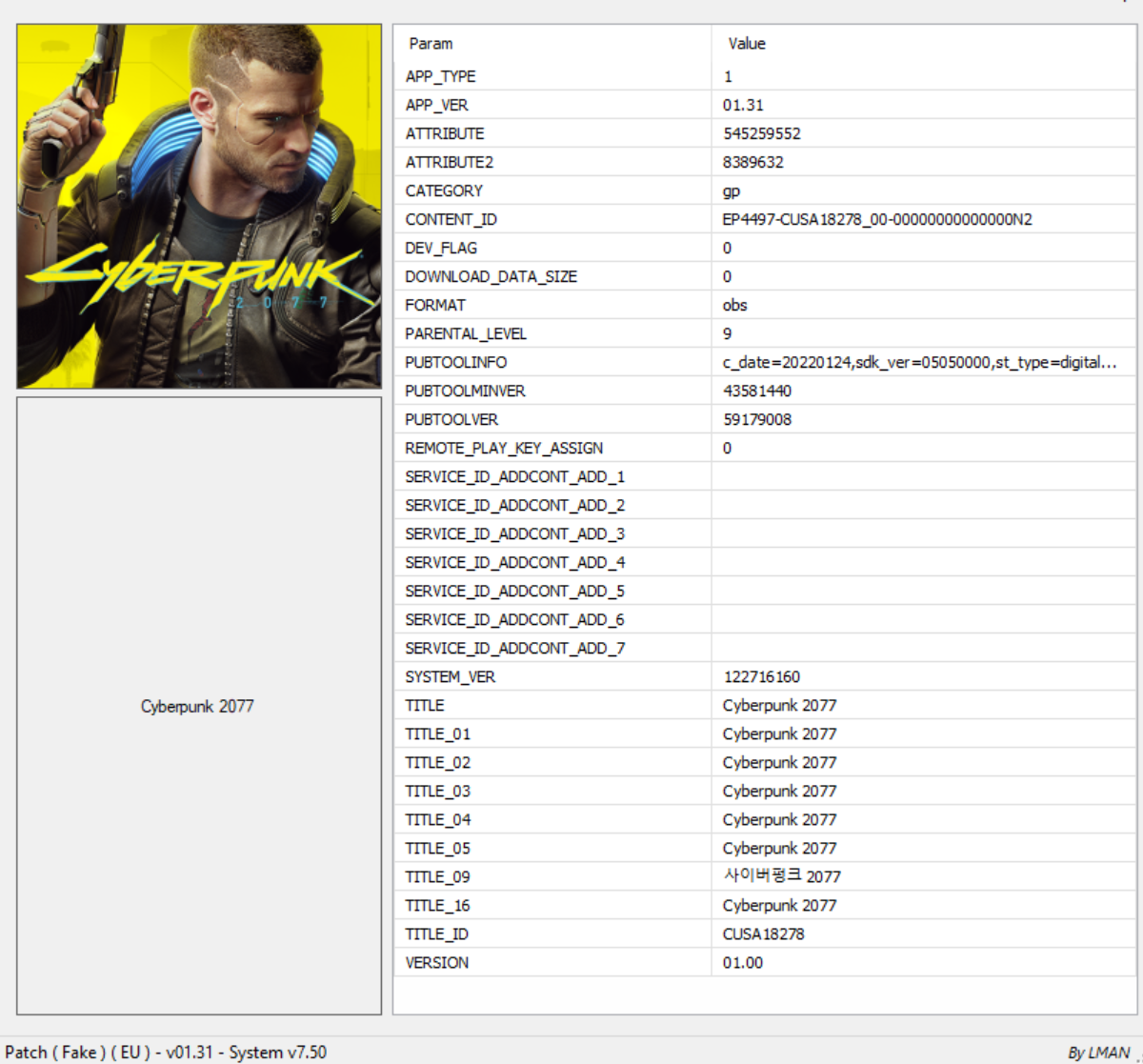Select the APP_TYPE parameter row
Viewport: 1143px width, 1064px height.
tap(764, 76)
